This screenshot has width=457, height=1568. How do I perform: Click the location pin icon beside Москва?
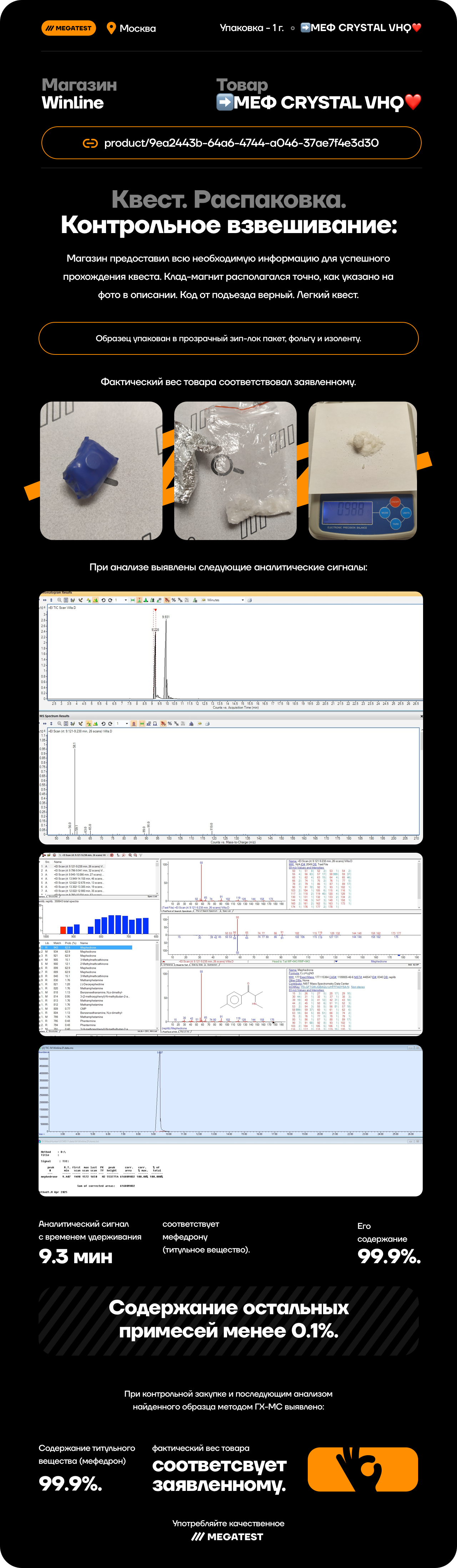point(111,28)
